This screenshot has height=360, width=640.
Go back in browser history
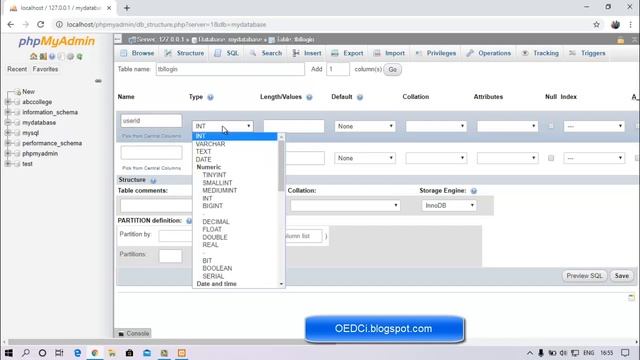[x=11, y=24]
